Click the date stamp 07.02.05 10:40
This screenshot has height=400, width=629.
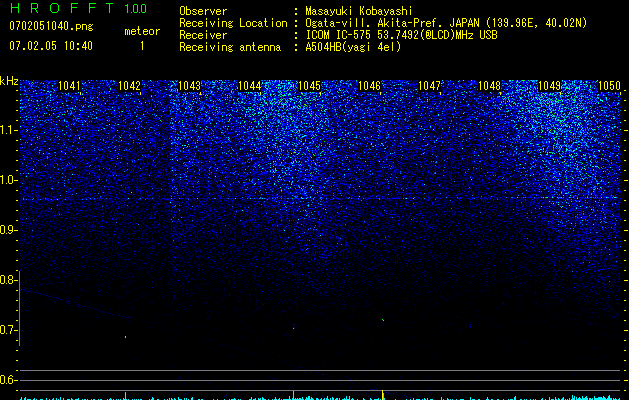(x=51, y=46)
